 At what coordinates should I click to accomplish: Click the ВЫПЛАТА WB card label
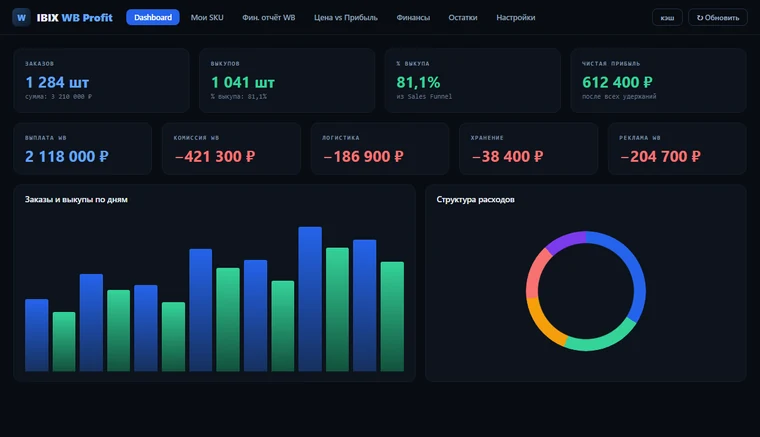pos(46,138)
